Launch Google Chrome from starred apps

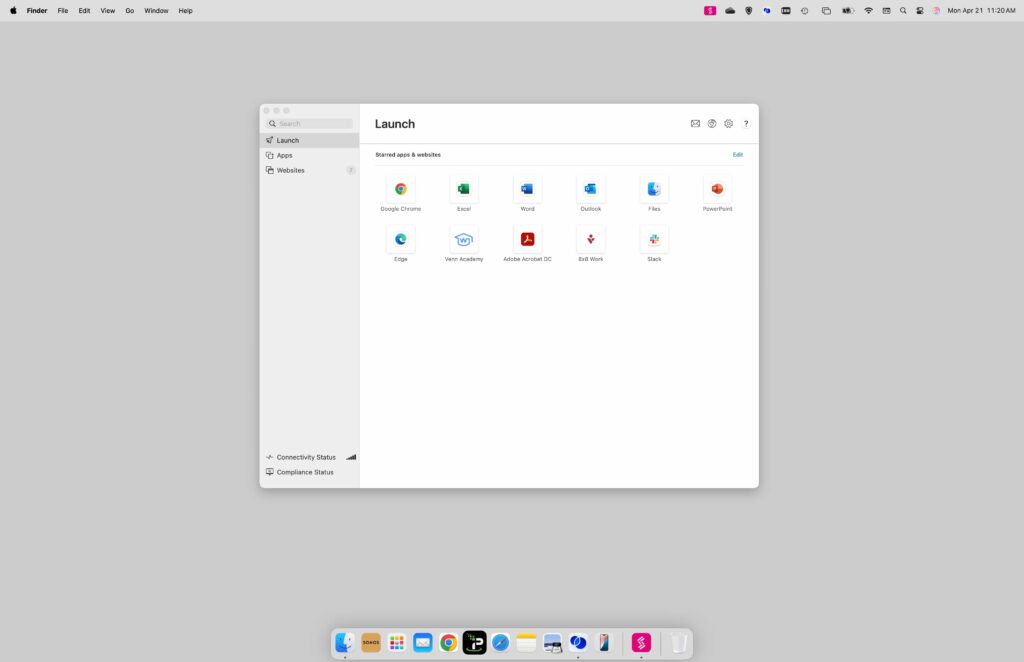[x=400, y=189]
